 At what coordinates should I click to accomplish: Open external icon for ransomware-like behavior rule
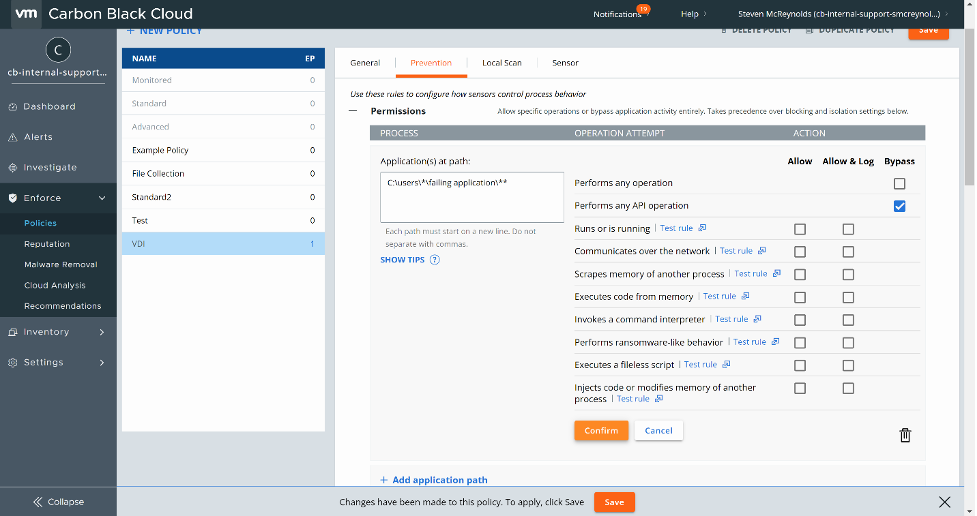[775, 342]
